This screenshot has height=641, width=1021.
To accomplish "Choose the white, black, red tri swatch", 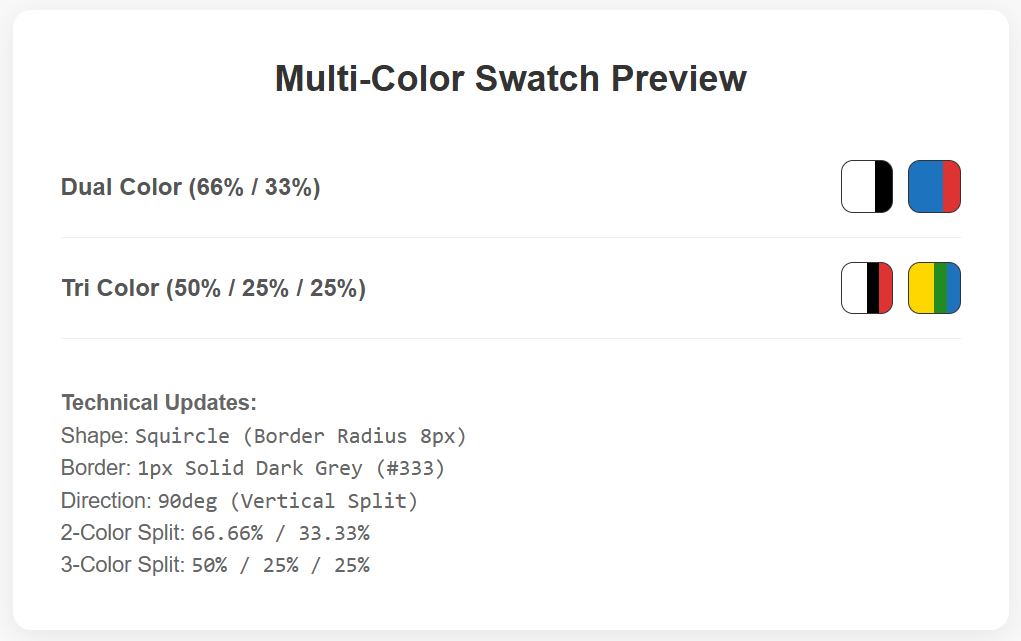I will point(867,288).
